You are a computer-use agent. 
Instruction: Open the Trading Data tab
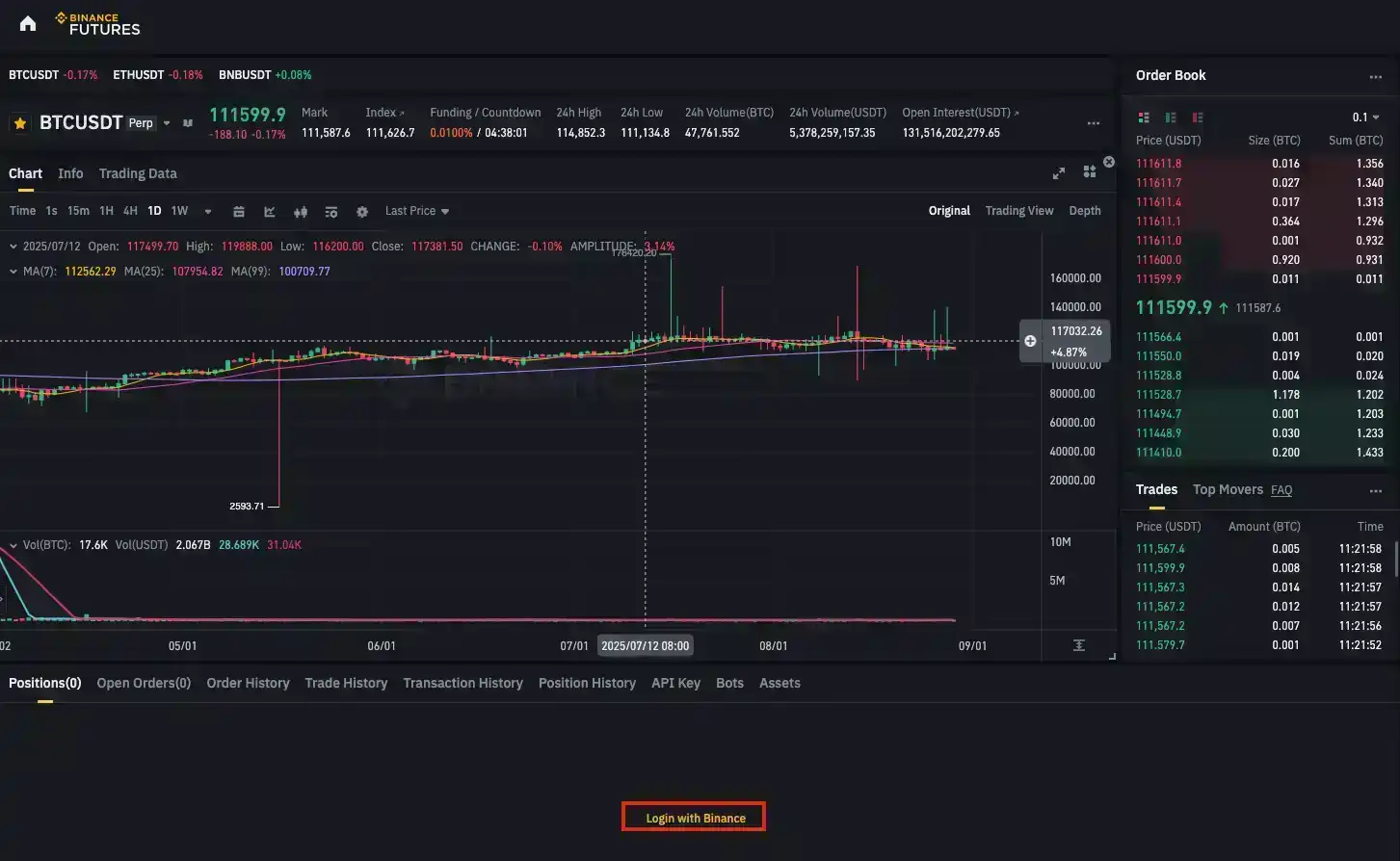point(138,173)
